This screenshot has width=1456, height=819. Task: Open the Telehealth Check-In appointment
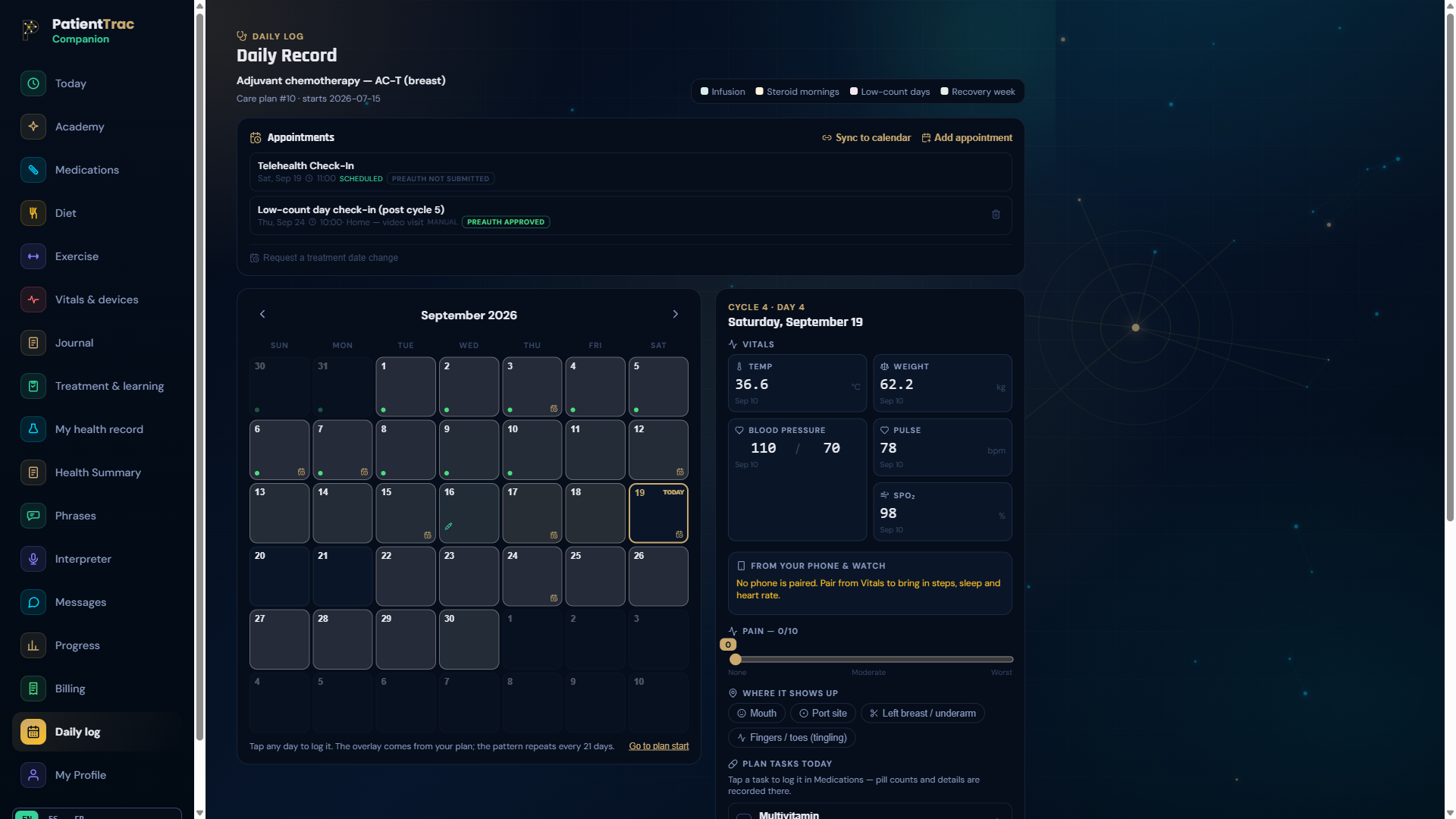631,172
